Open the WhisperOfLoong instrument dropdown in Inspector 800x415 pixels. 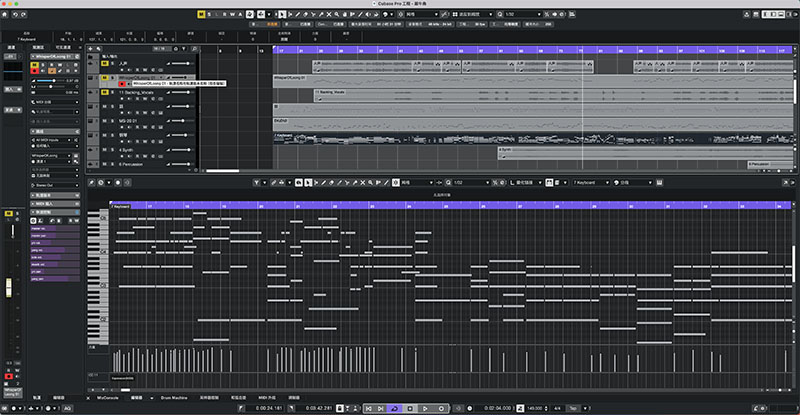point(51,155)
